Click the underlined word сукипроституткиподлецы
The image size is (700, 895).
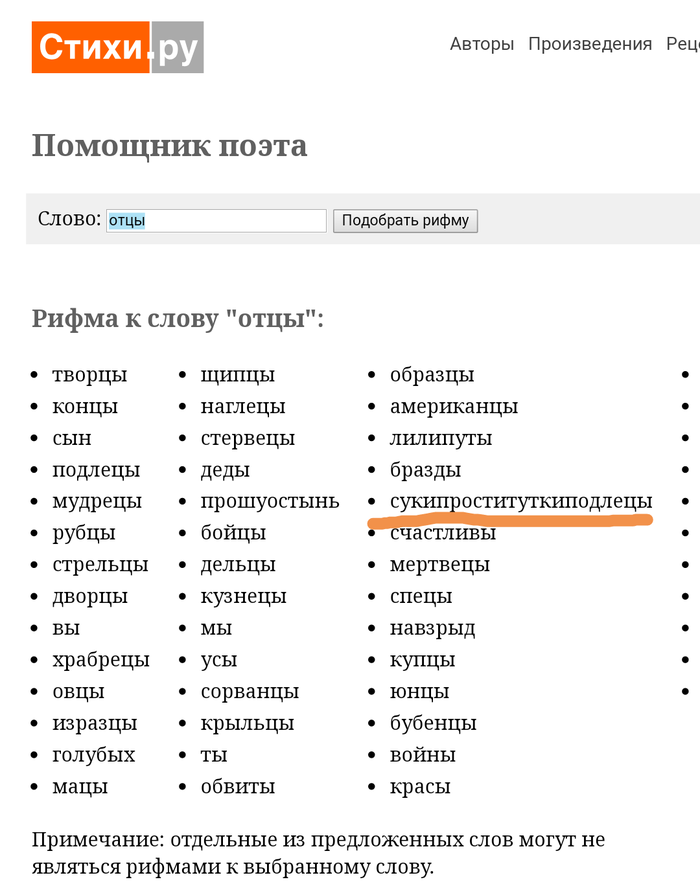tap(521, 501)
